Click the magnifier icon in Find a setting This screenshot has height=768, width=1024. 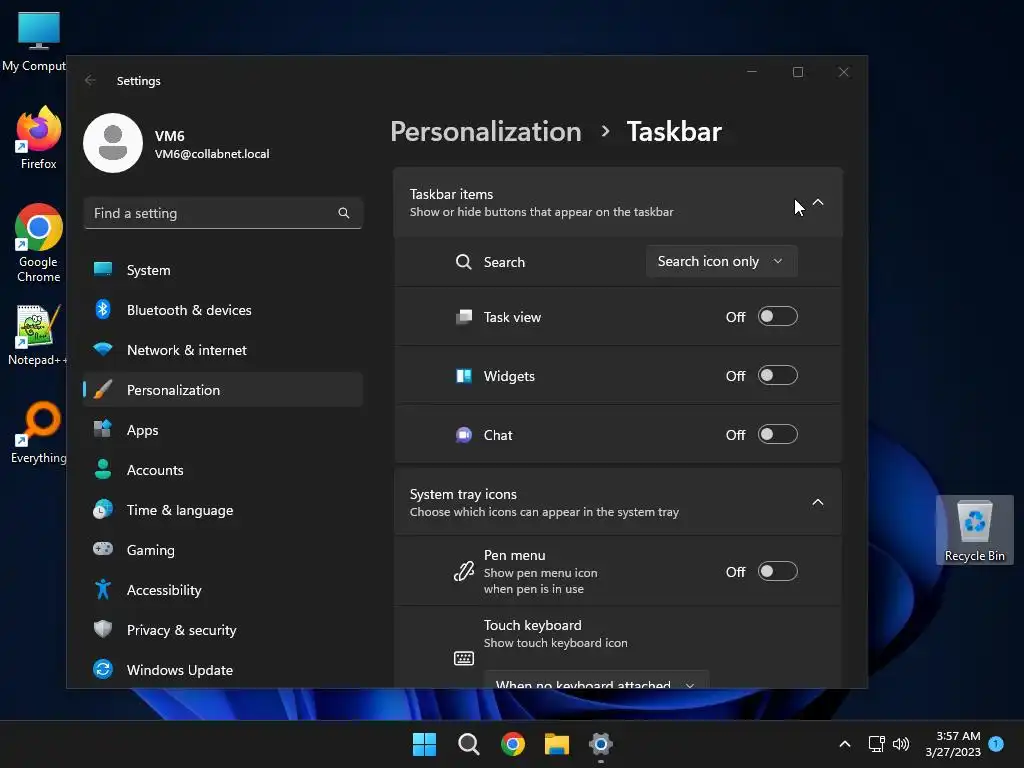[344, 213]
